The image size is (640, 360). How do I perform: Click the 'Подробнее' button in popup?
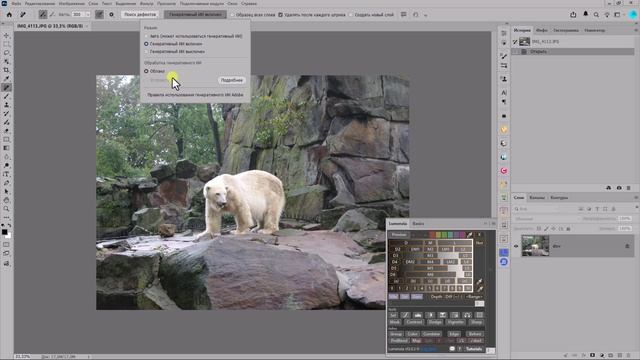pyautogui.click(x=232, y=80)
